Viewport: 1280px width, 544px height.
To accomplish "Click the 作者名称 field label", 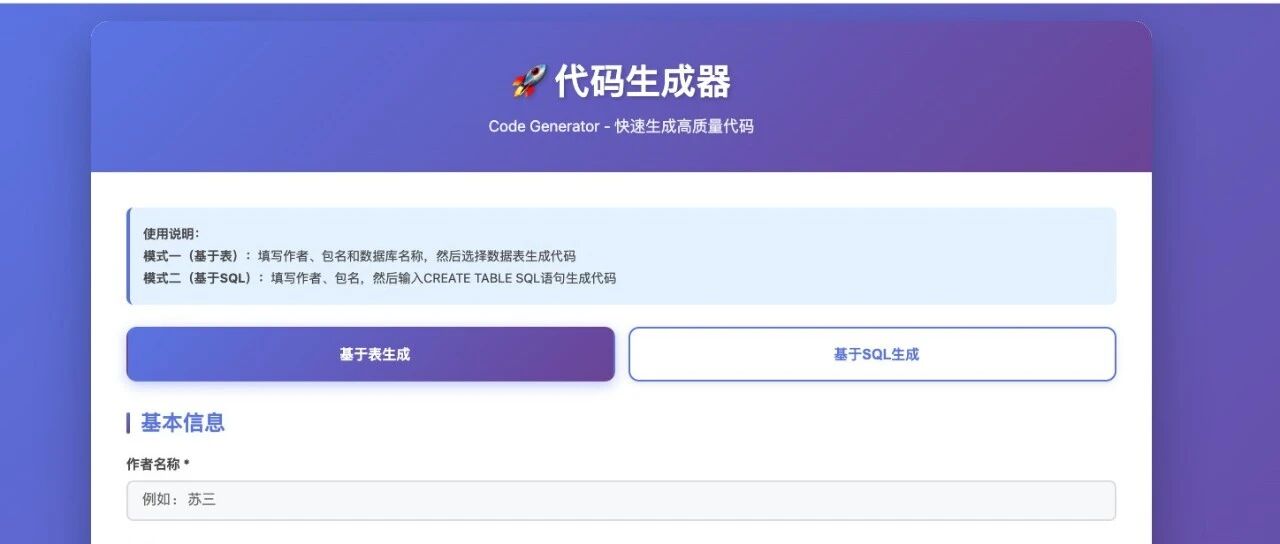I will click(x=152, y=464).
